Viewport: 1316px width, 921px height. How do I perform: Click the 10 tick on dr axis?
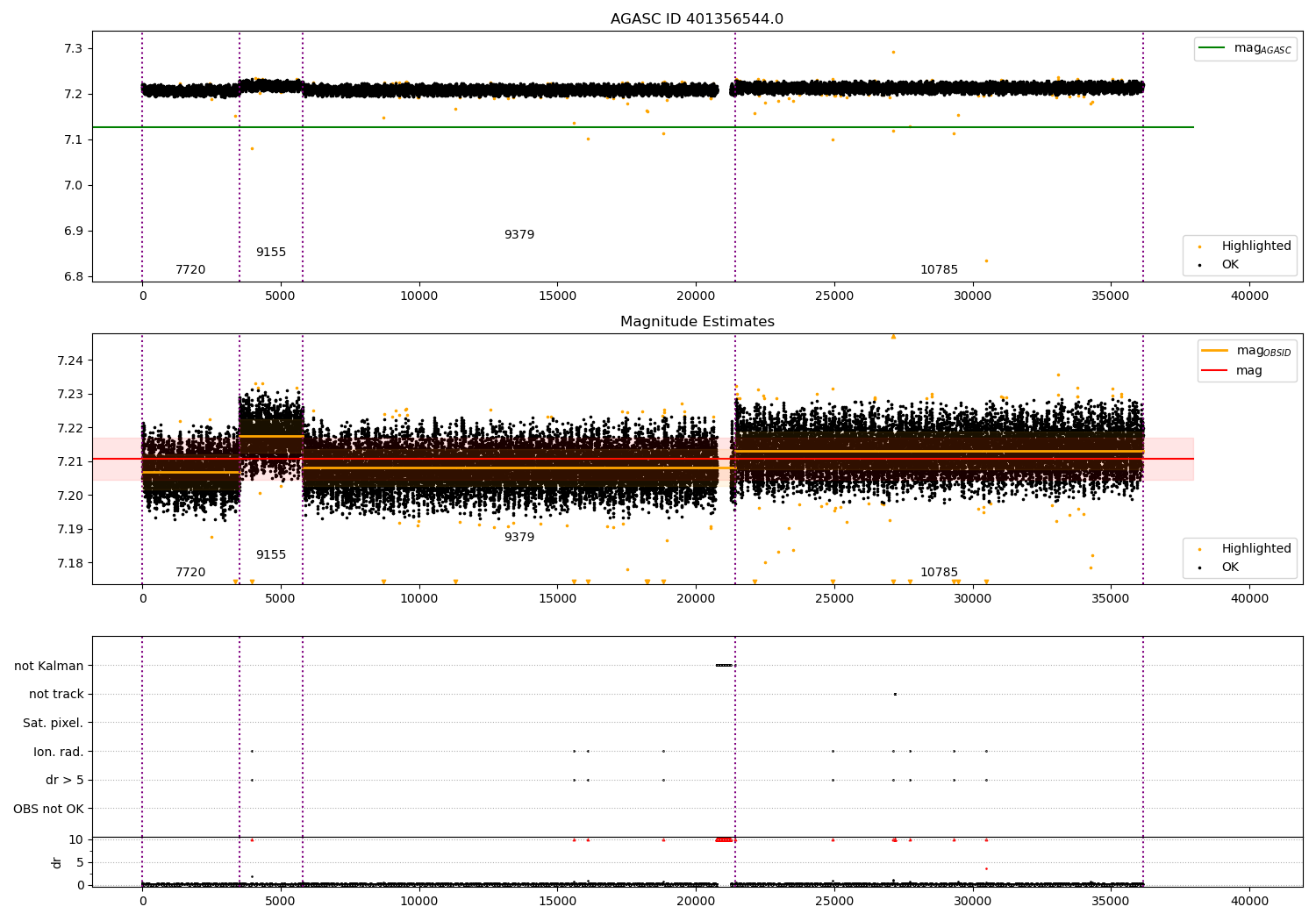coord(76,840)
